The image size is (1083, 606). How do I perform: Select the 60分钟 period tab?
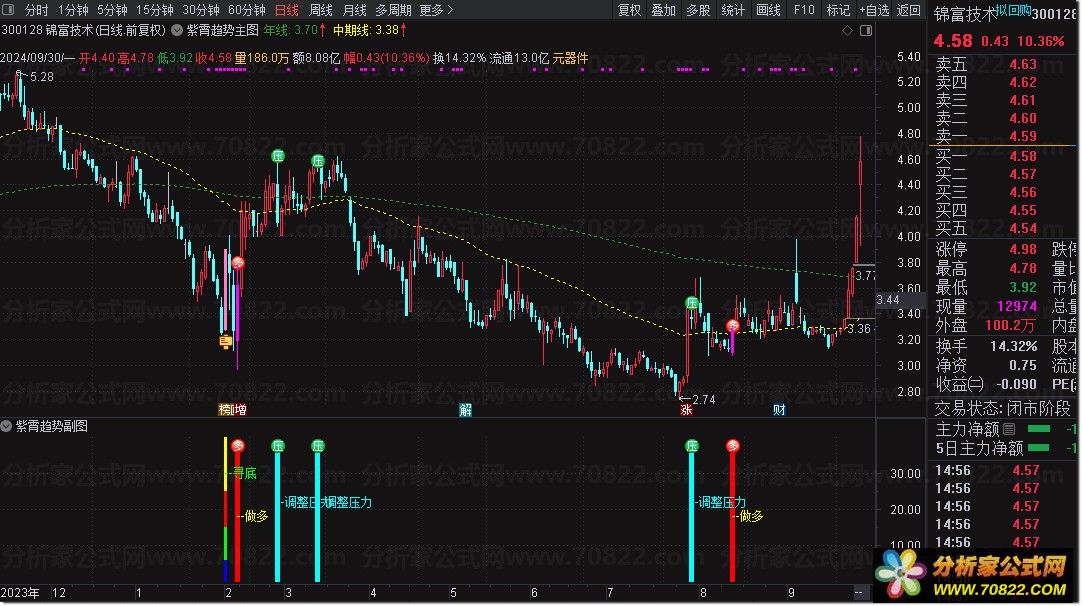pyautogui.click(x=247, y=10)
